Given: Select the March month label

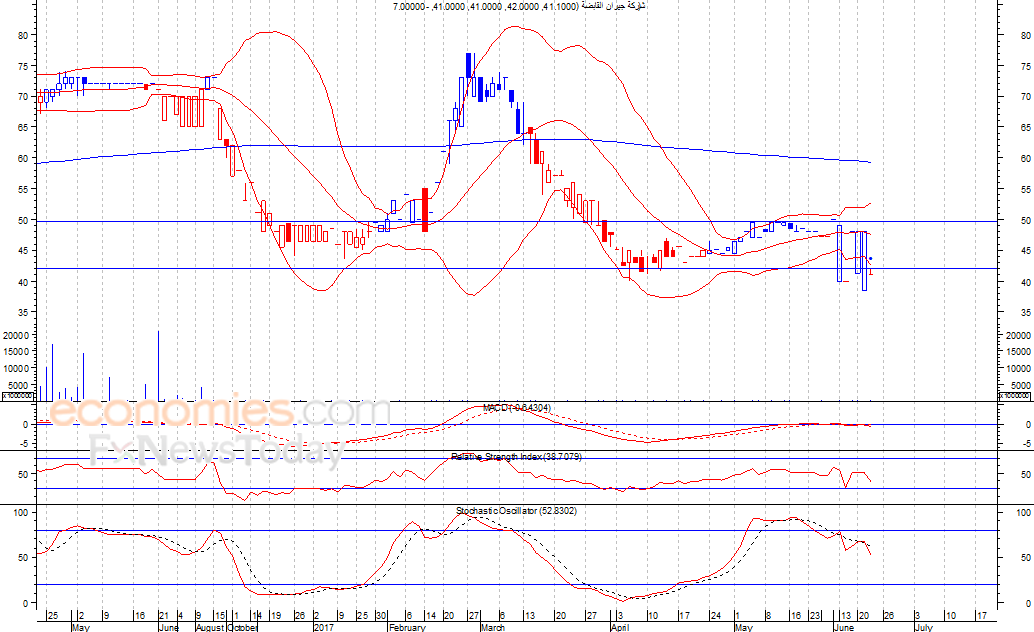Looking at the screenshot, I should [491, 628].
